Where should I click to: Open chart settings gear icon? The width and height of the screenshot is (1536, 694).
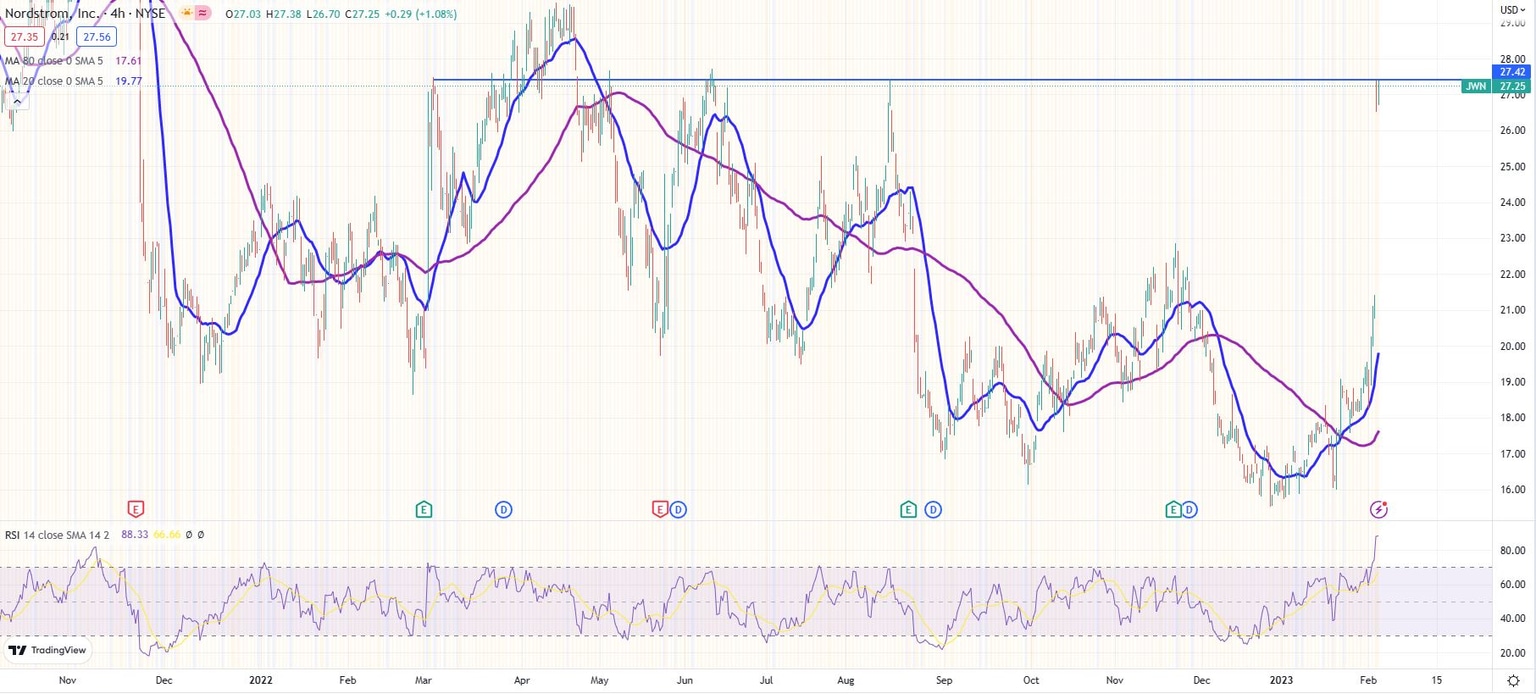(1513, 681)
